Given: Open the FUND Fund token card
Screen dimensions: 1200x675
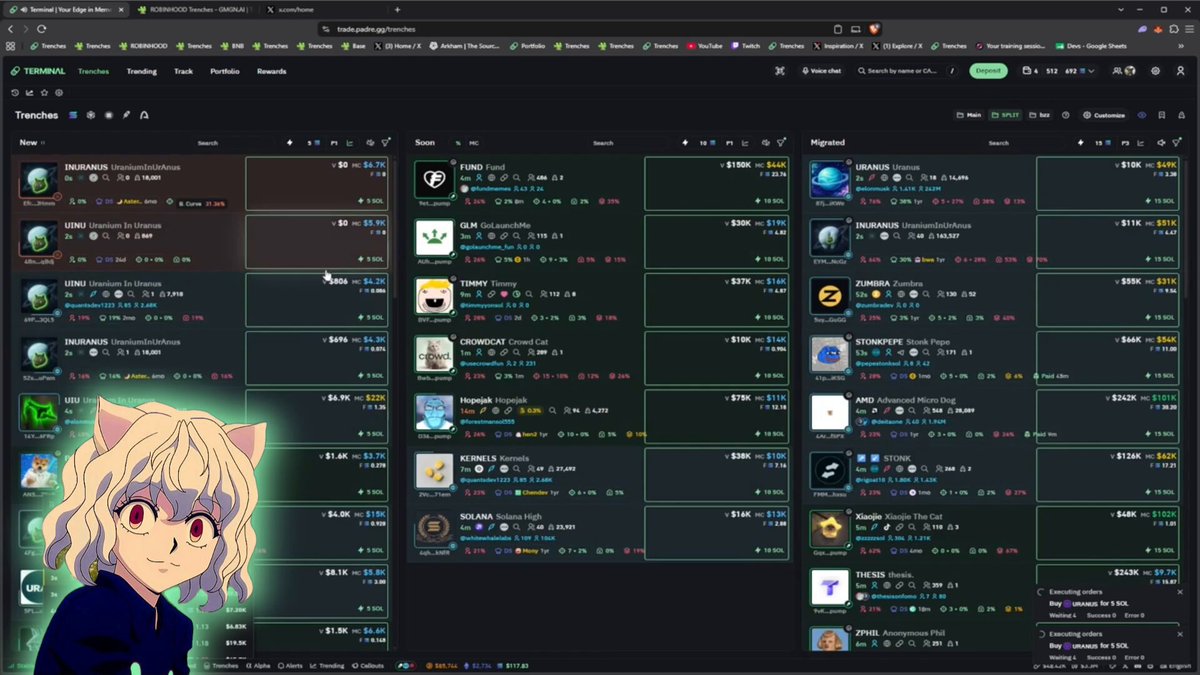Looking at the screenshot, I should pyautogui.click(x=601, y=183).
